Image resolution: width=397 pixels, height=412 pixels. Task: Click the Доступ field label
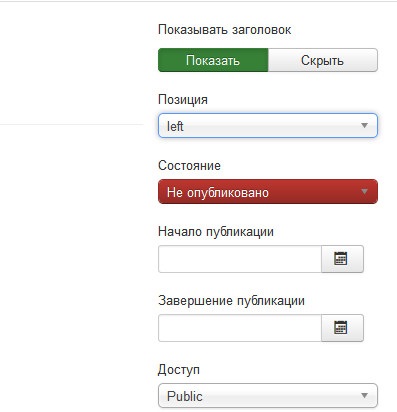[179, 369]
